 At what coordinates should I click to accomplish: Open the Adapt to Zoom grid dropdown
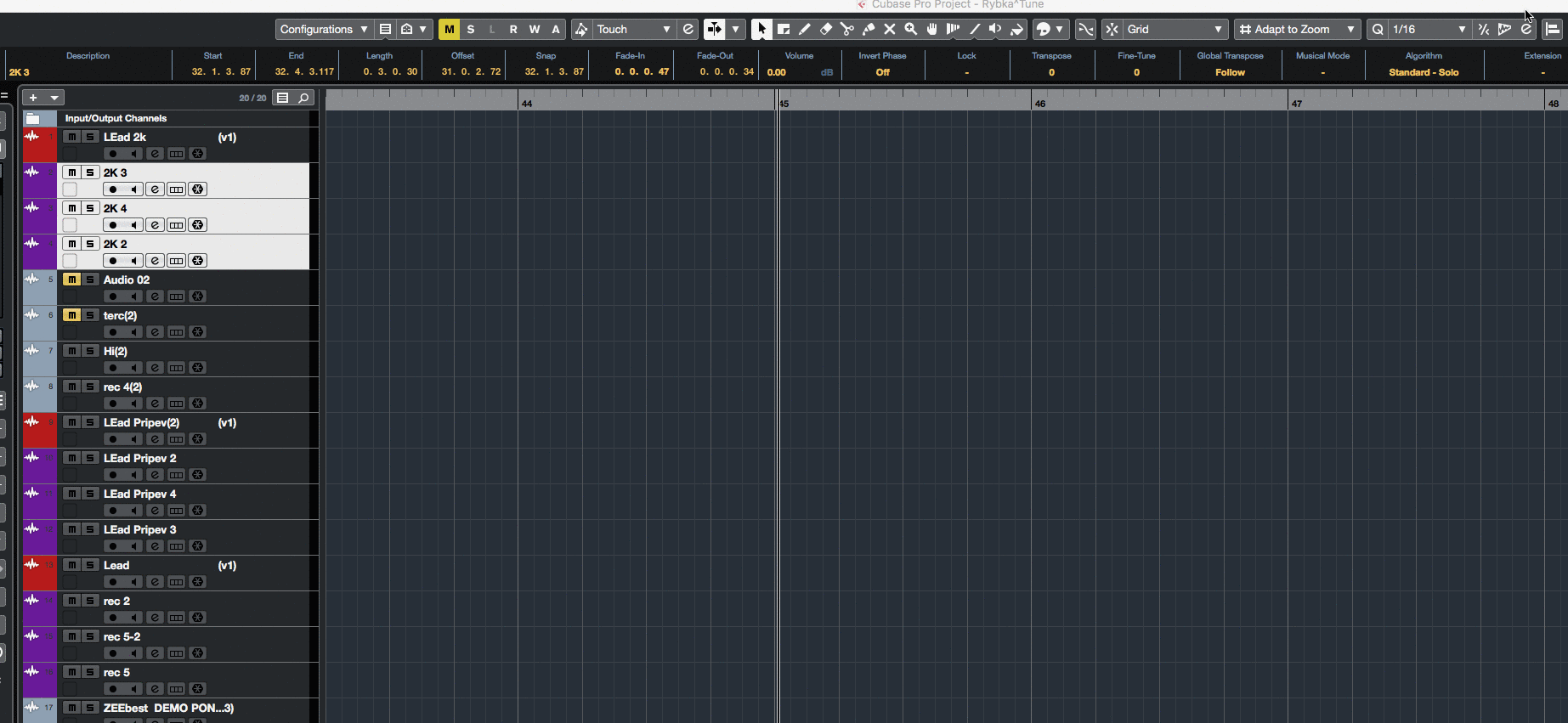click(1297, 29)
